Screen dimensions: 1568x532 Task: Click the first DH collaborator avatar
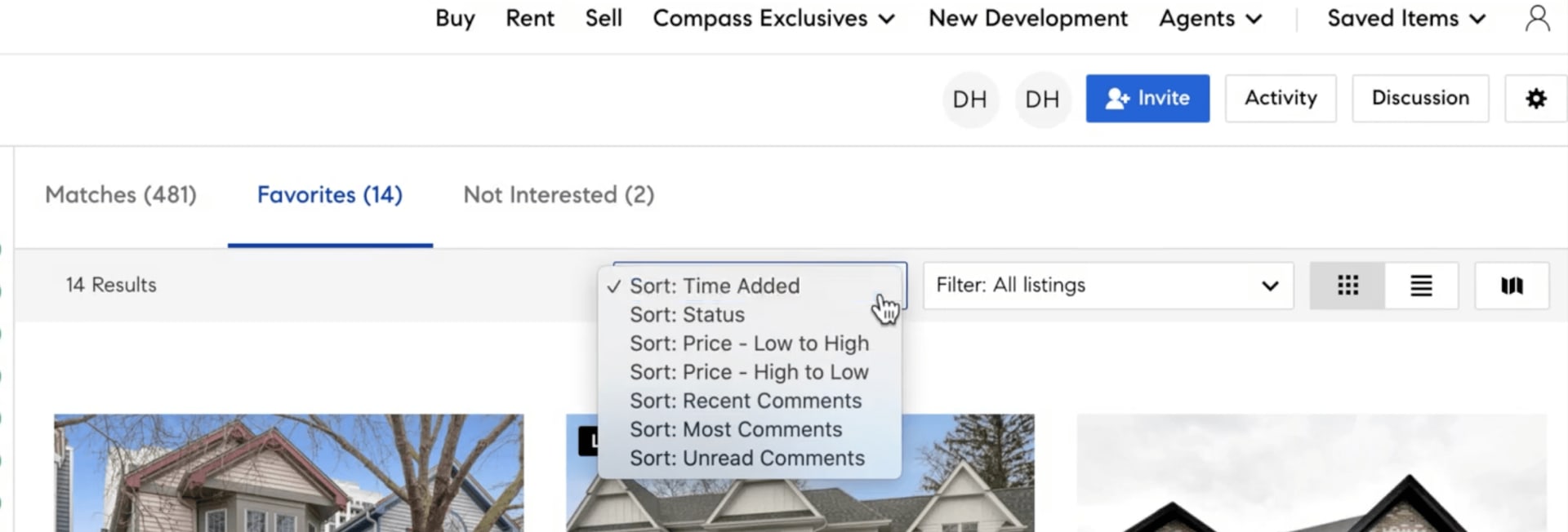970,100
